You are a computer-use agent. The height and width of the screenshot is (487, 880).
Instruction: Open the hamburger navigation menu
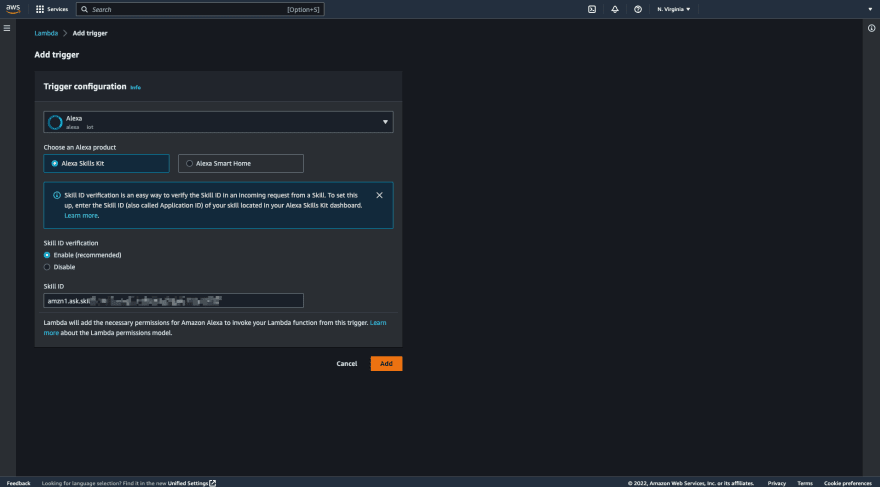click(x=7, y=28)
